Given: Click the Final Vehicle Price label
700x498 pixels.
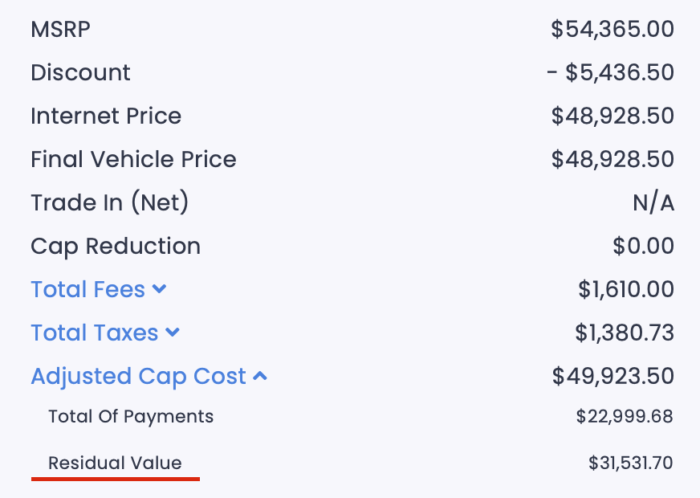Looking at the screenshot, I should click(x=133, y=159).
